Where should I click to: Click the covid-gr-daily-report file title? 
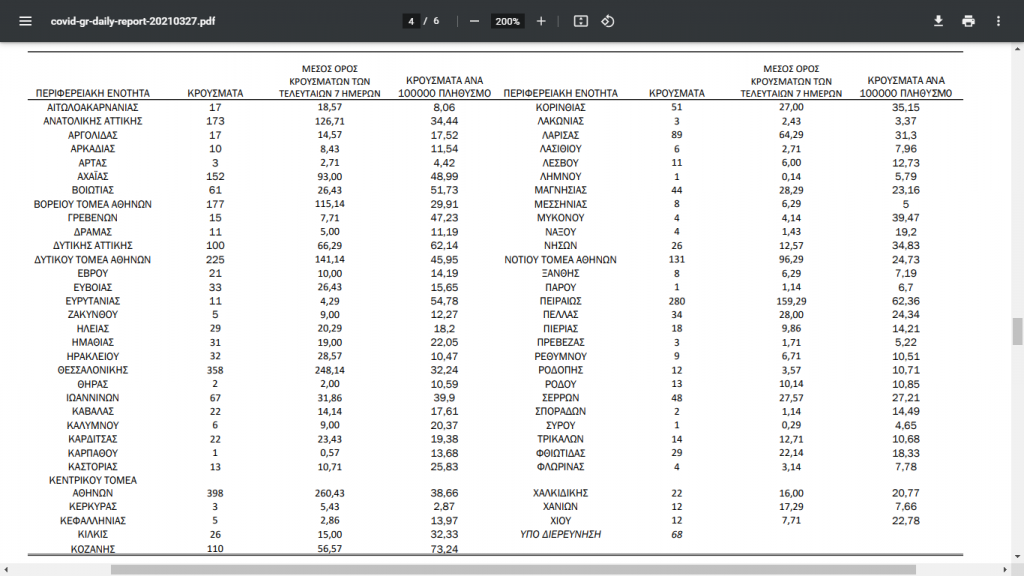(x=133, y=21)
